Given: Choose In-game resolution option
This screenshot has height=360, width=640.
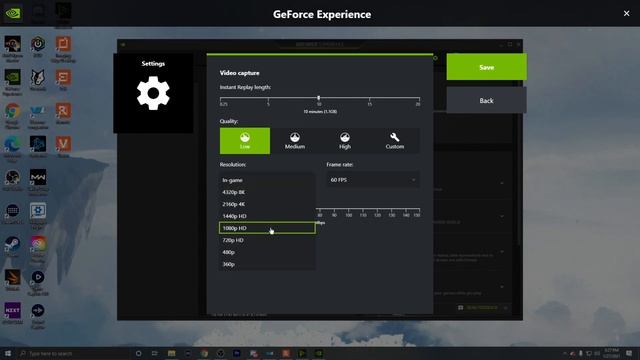Looking at the screenshot, I should (x=267, y=180).
